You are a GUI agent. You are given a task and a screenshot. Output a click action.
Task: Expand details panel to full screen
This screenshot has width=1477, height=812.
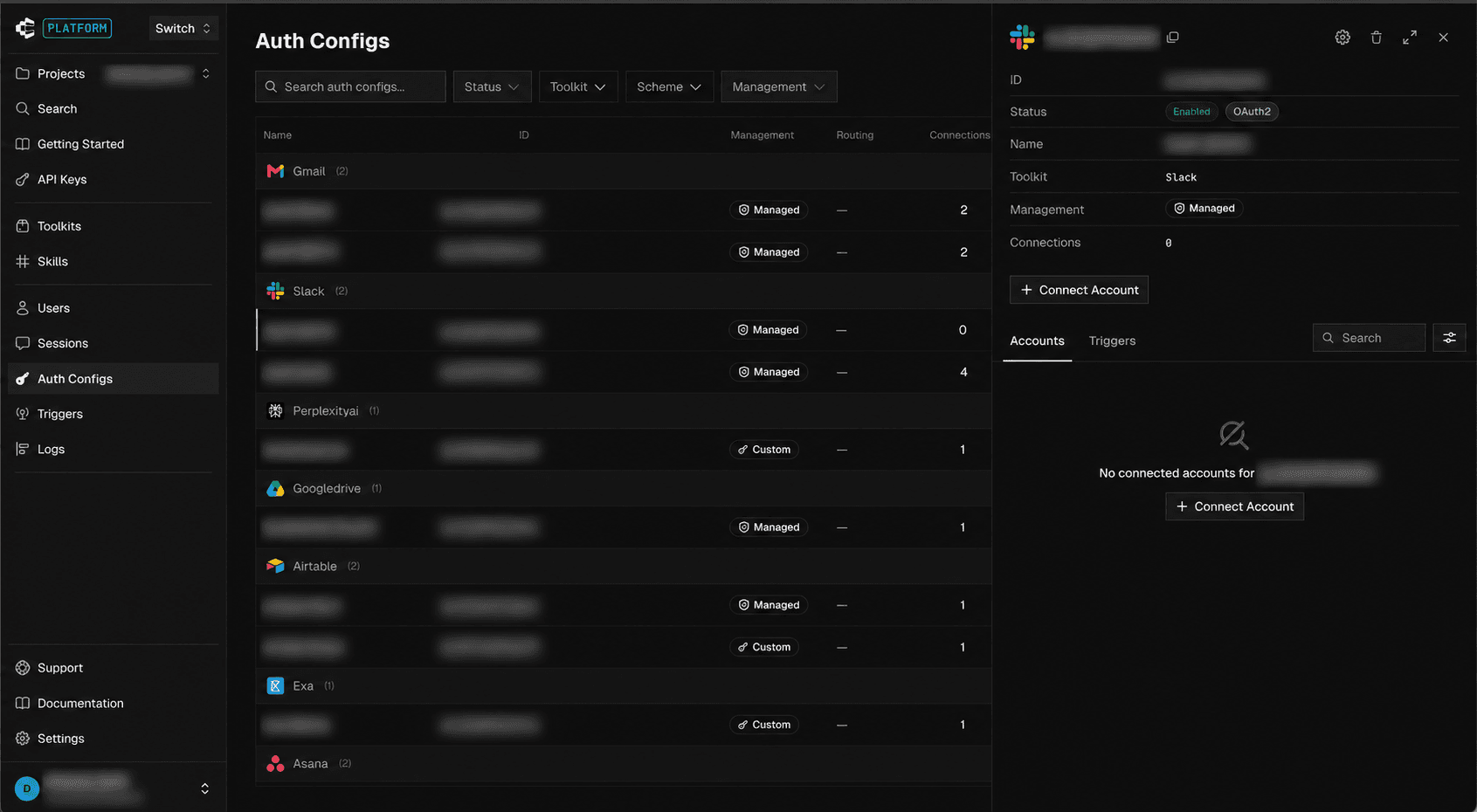(x=1410, y=38)
